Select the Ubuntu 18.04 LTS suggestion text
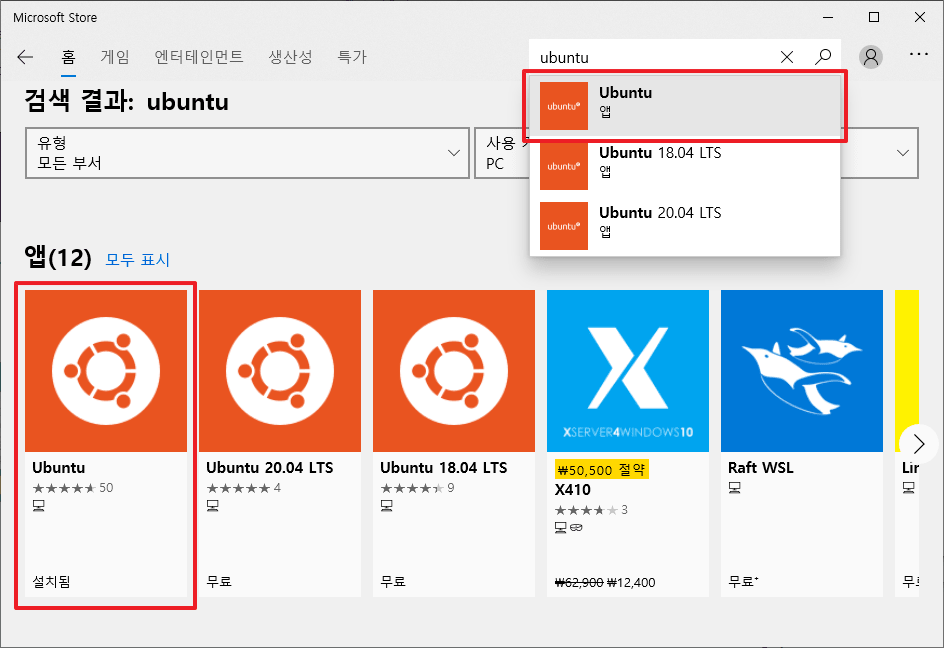The width and height of the screenshot is (944, 648). [660, 153]
